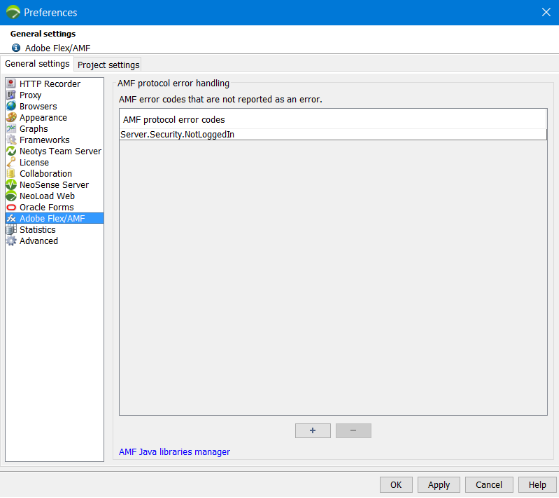The width and height of the screenshot is (559, 498).
Task: Click the NeoLoad logo in title bar
Action: [x=13, y=12]
